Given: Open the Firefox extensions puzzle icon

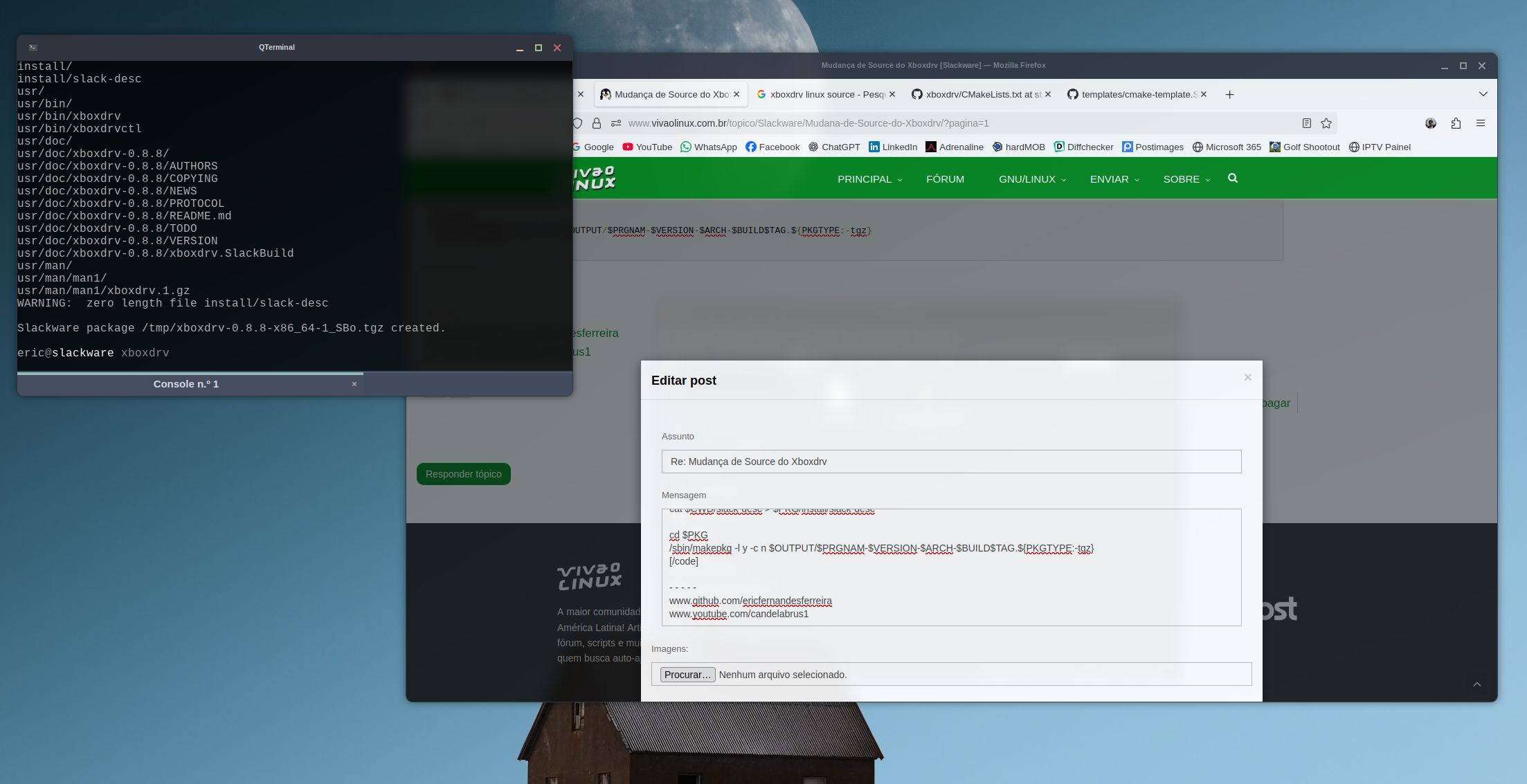Looking at the screenshot, I should (x=1456, y=123).
